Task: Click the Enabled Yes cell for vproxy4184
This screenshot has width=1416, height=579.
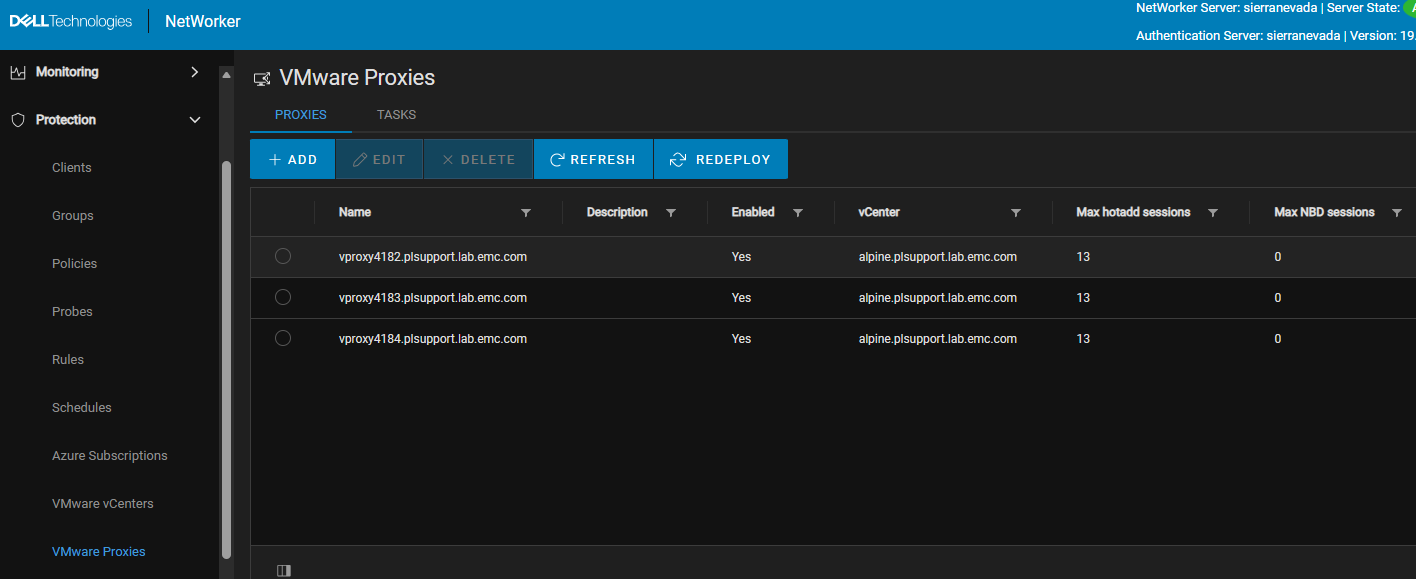Action: [x=741, y=339]
